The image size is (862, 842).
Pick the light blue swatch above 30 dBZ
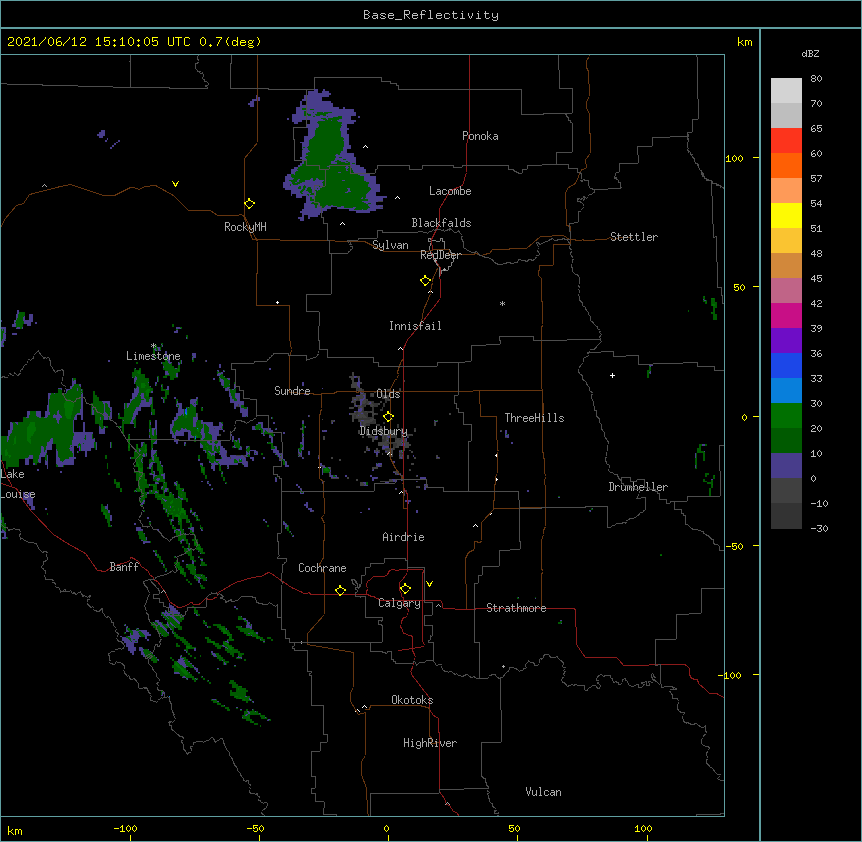[786, 390]
